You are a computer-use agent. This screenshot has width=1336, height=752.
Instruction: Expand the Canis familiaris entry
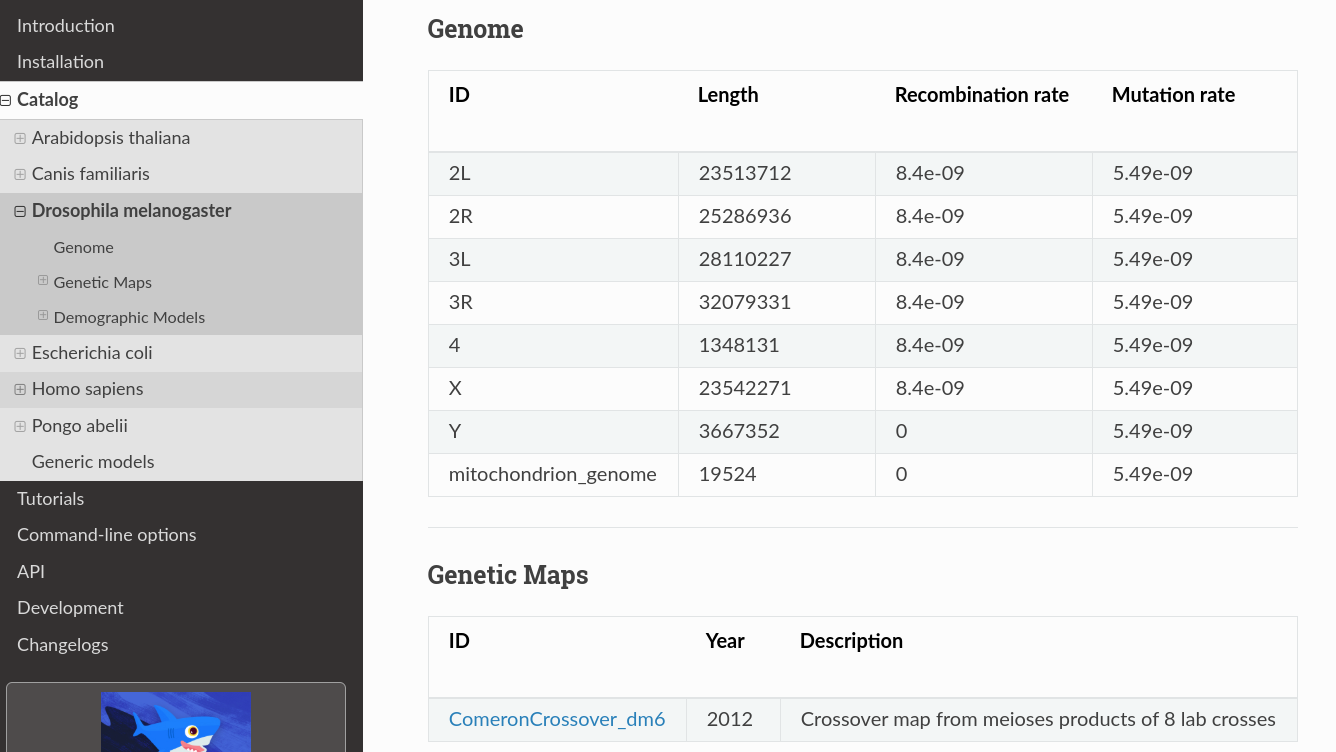click(x=18, y=174)
